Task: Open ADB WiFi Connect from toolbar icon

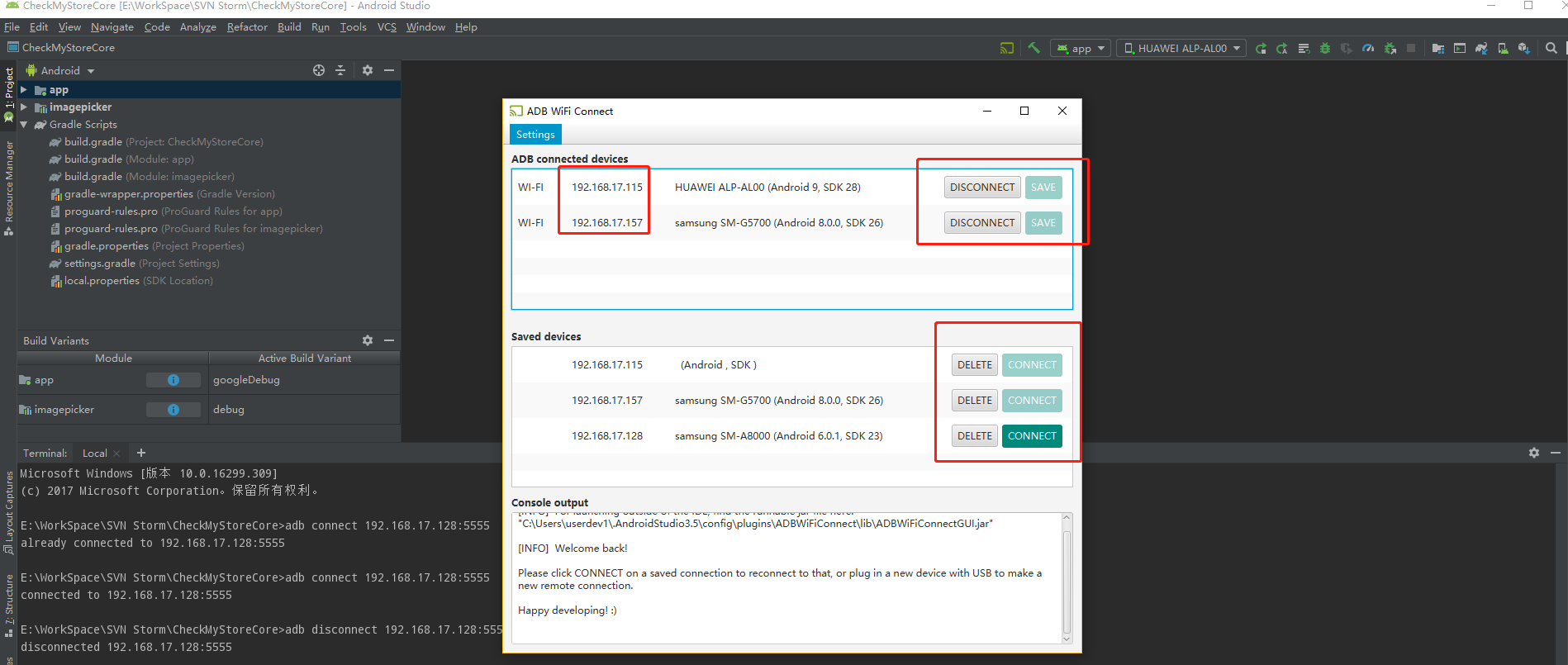Action: click(x=1006, y=48)
